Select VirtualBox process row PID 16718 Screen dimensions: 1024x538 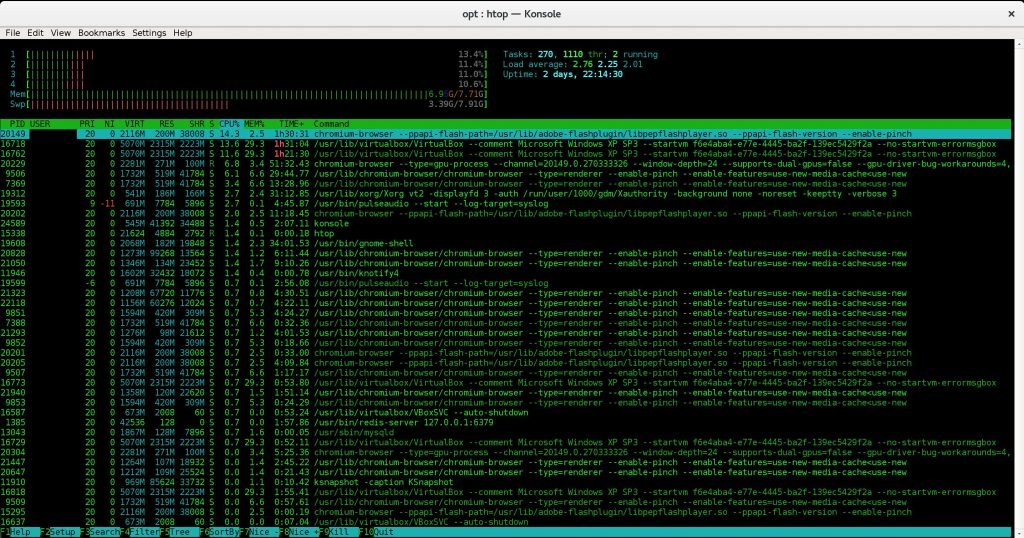tap(505, 144)
